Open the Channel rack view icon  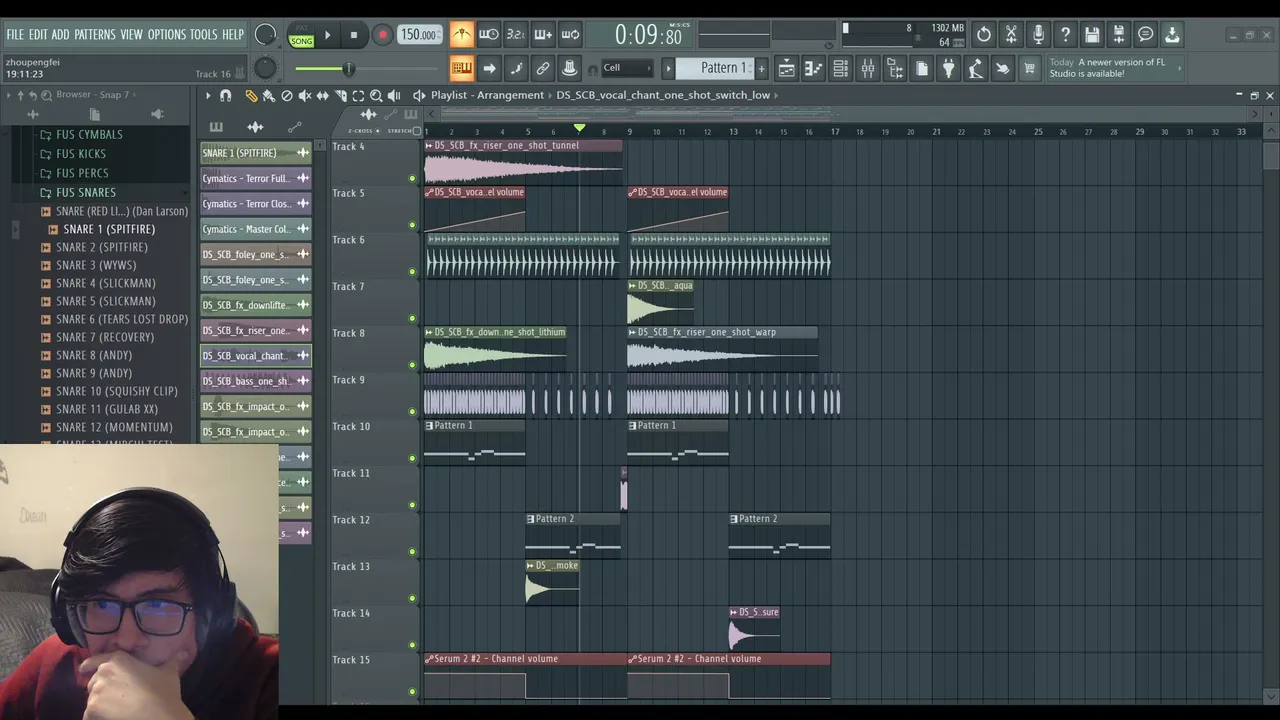(x=841, y=68)
